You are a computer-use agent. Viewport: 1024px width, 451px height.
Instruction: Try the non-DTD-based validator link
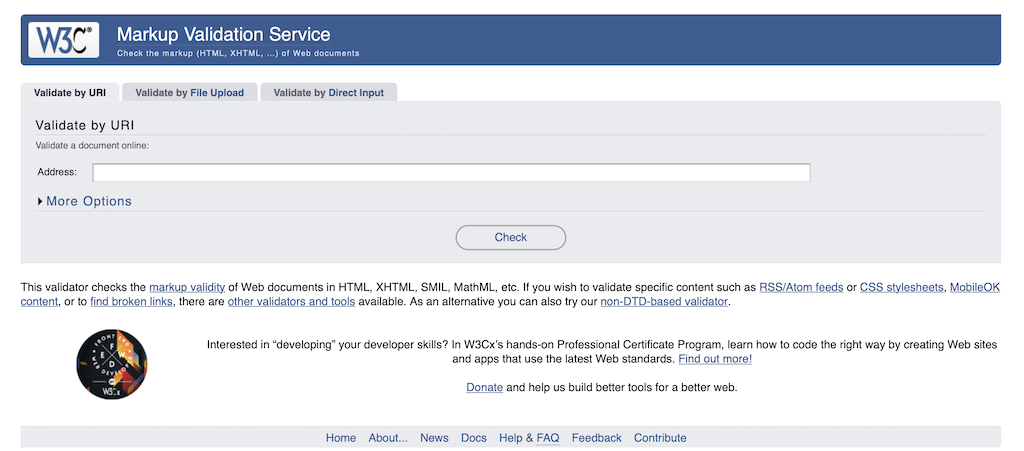(x=664, y=302)
